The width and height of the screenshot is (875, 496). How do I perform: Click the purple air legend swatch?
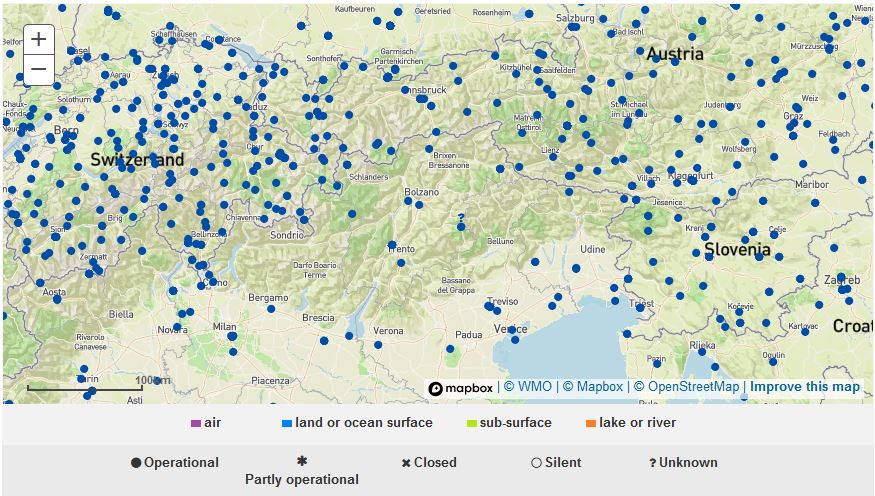pos(196,423)
